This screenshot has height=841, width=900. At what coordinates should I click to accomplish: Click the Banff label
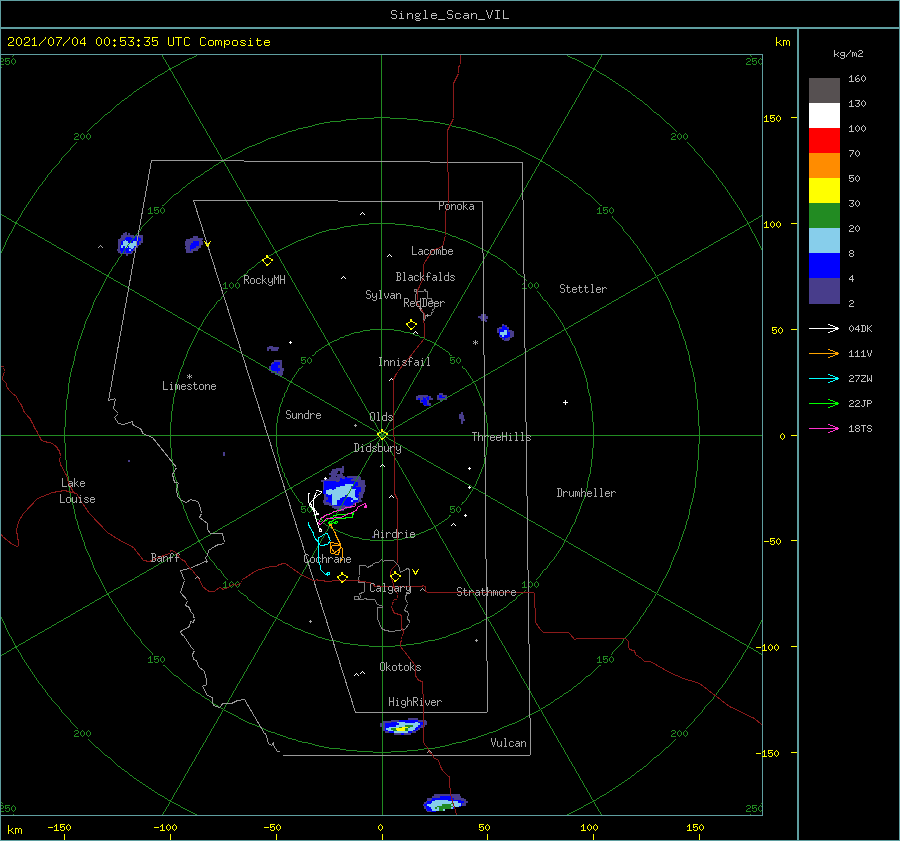[x=165, y=557]
